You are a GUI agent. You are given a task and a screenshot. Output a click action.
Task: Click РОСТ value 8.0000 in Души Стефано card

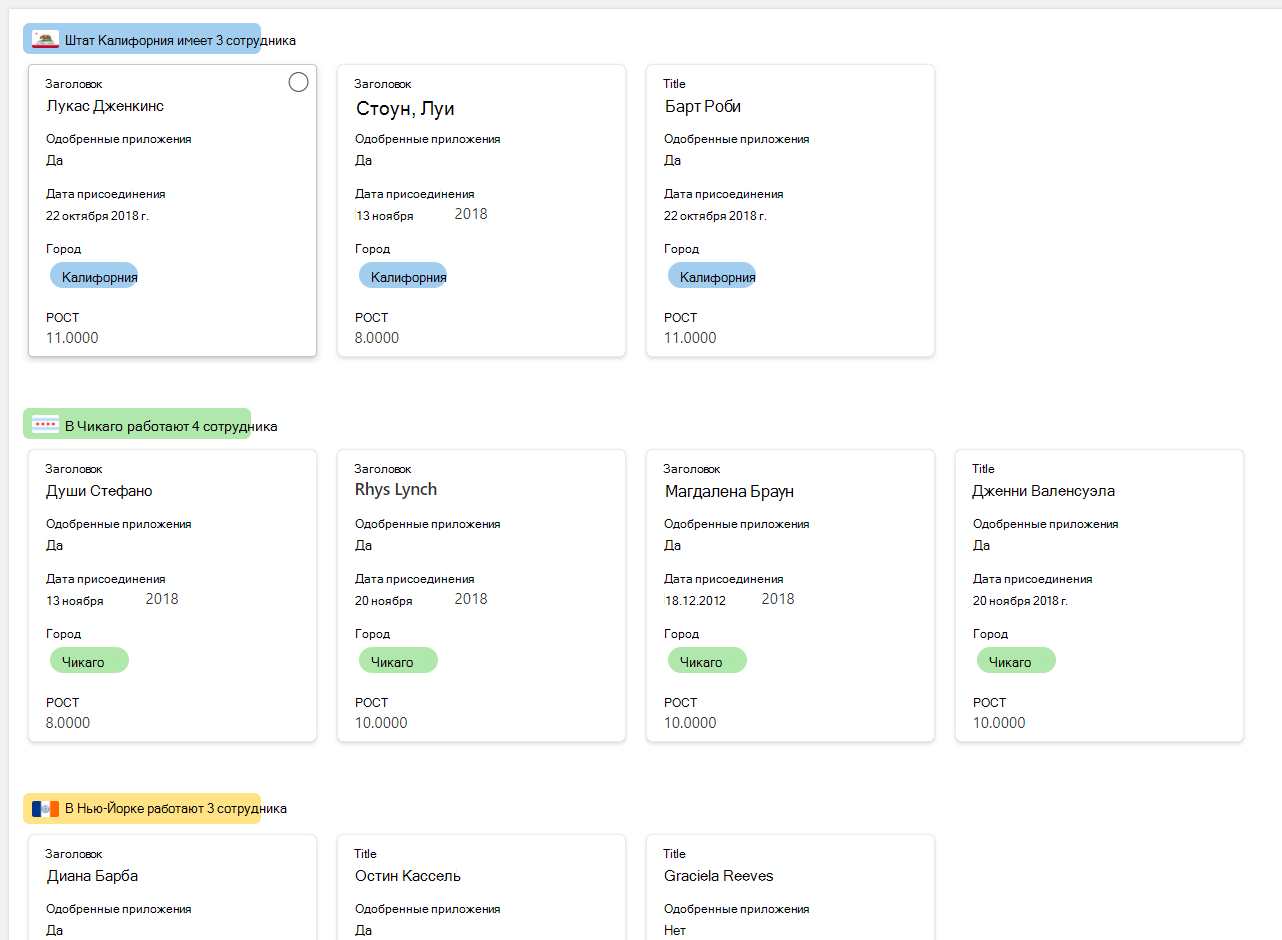[x=68, y=722]
